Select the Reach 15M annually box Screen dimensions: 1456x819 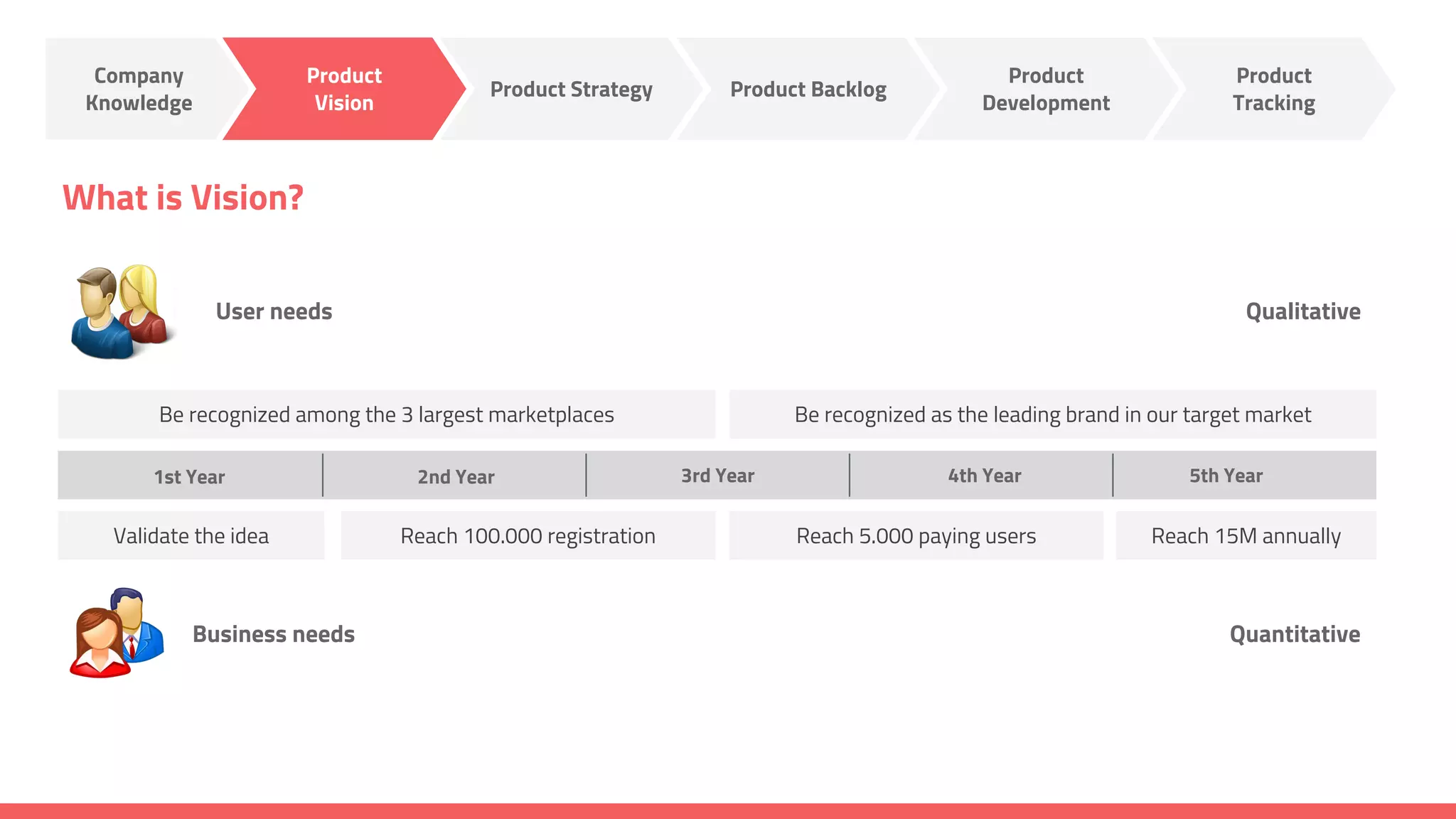pyautogui.click(x=1246, y=535)
